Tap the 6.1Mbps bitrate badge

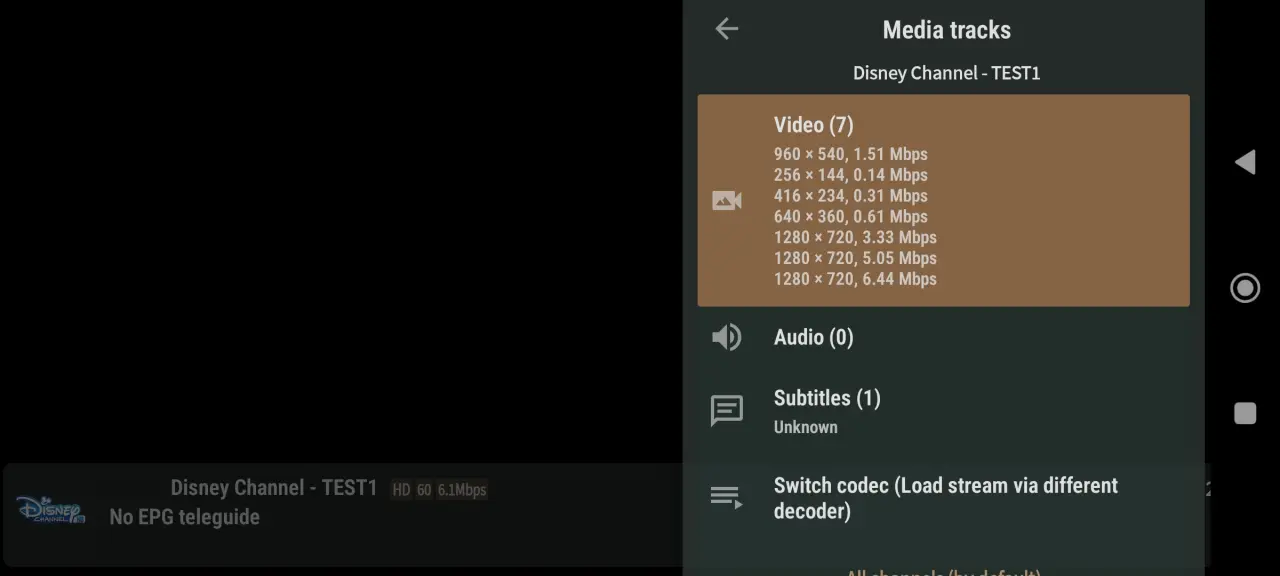point(461,490)
